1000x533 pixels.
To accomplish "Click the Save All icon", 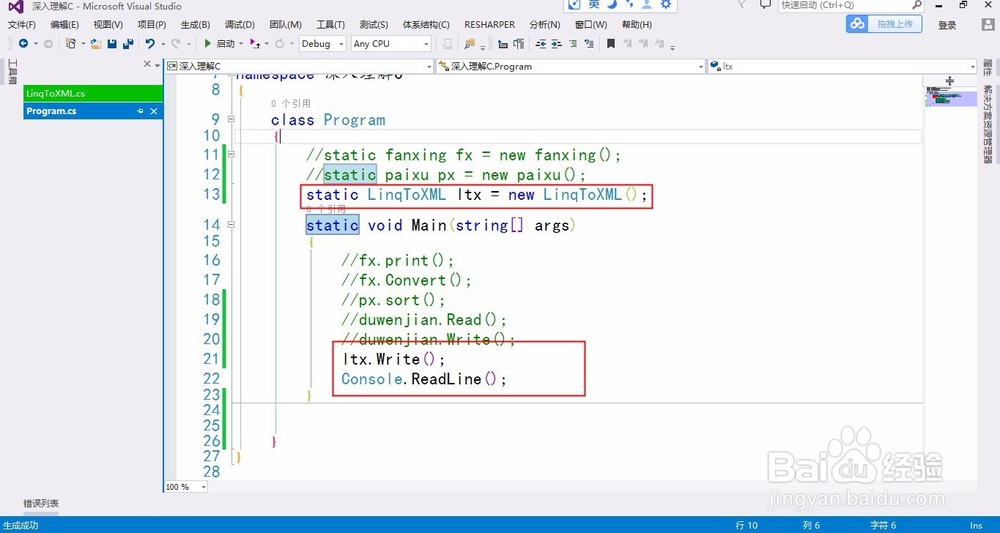I will (128, 43).
